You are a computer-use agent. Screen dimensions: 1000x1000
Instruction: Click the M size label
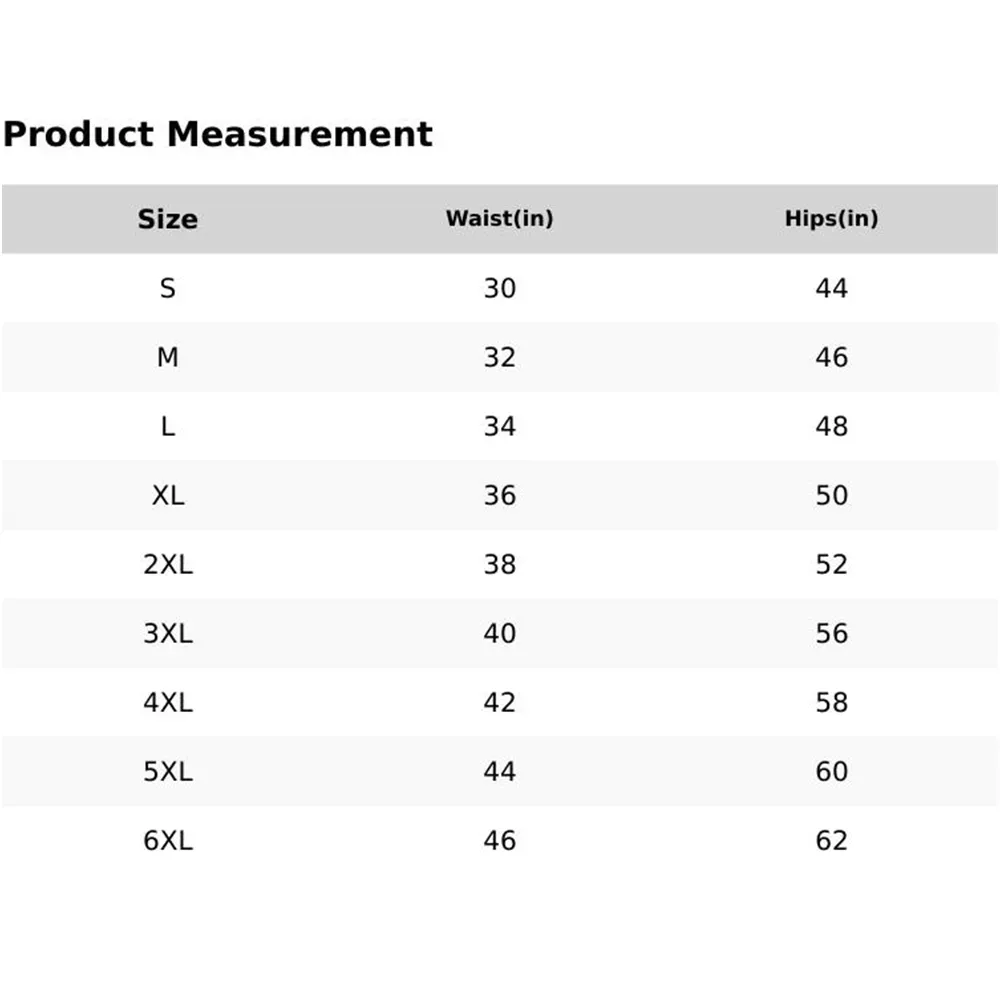167,358
